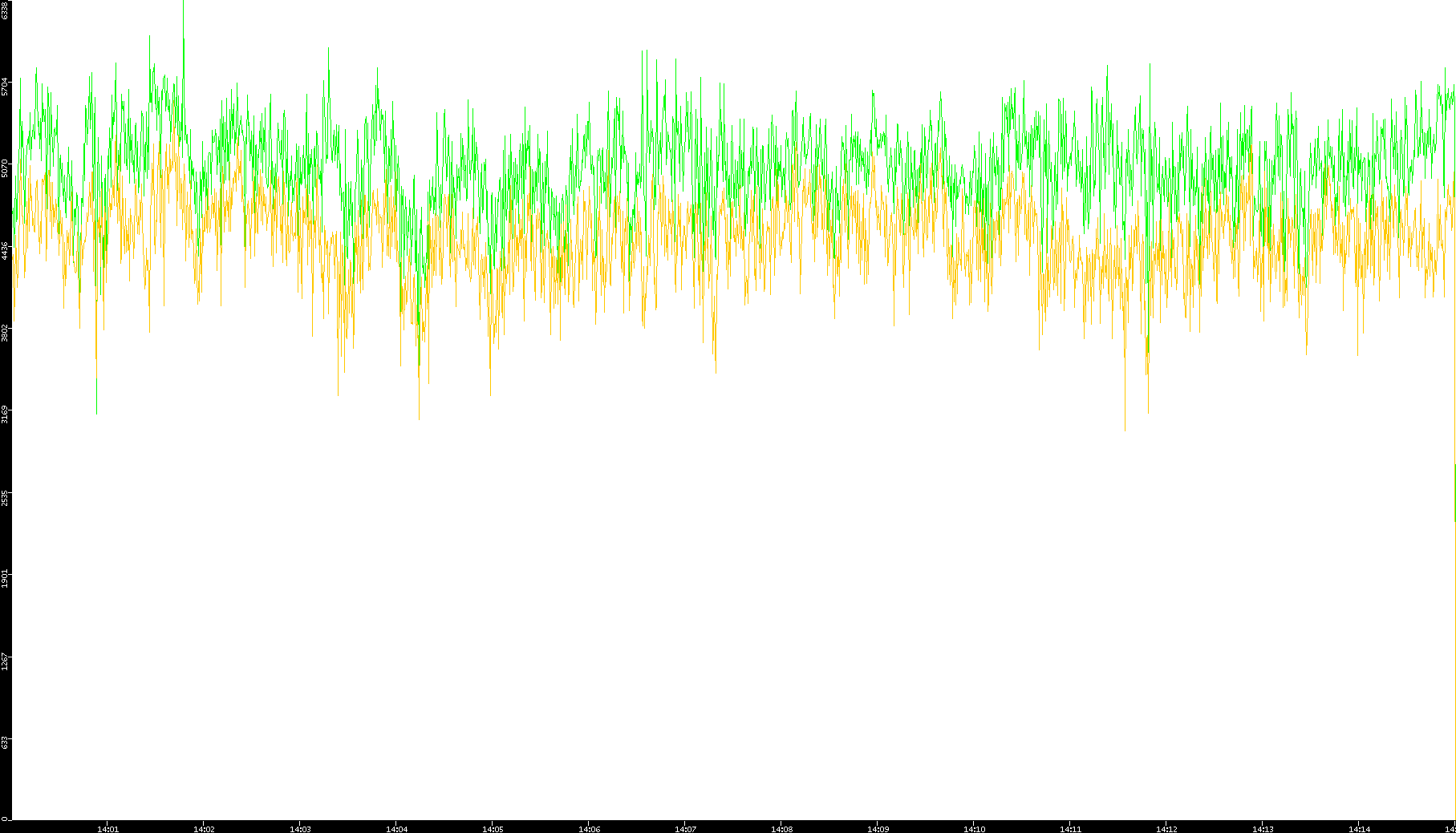Viewport: 1456px width, 833px height.
Task: Select the 14:05 time axis label
Action: click(x=493, y=829)
